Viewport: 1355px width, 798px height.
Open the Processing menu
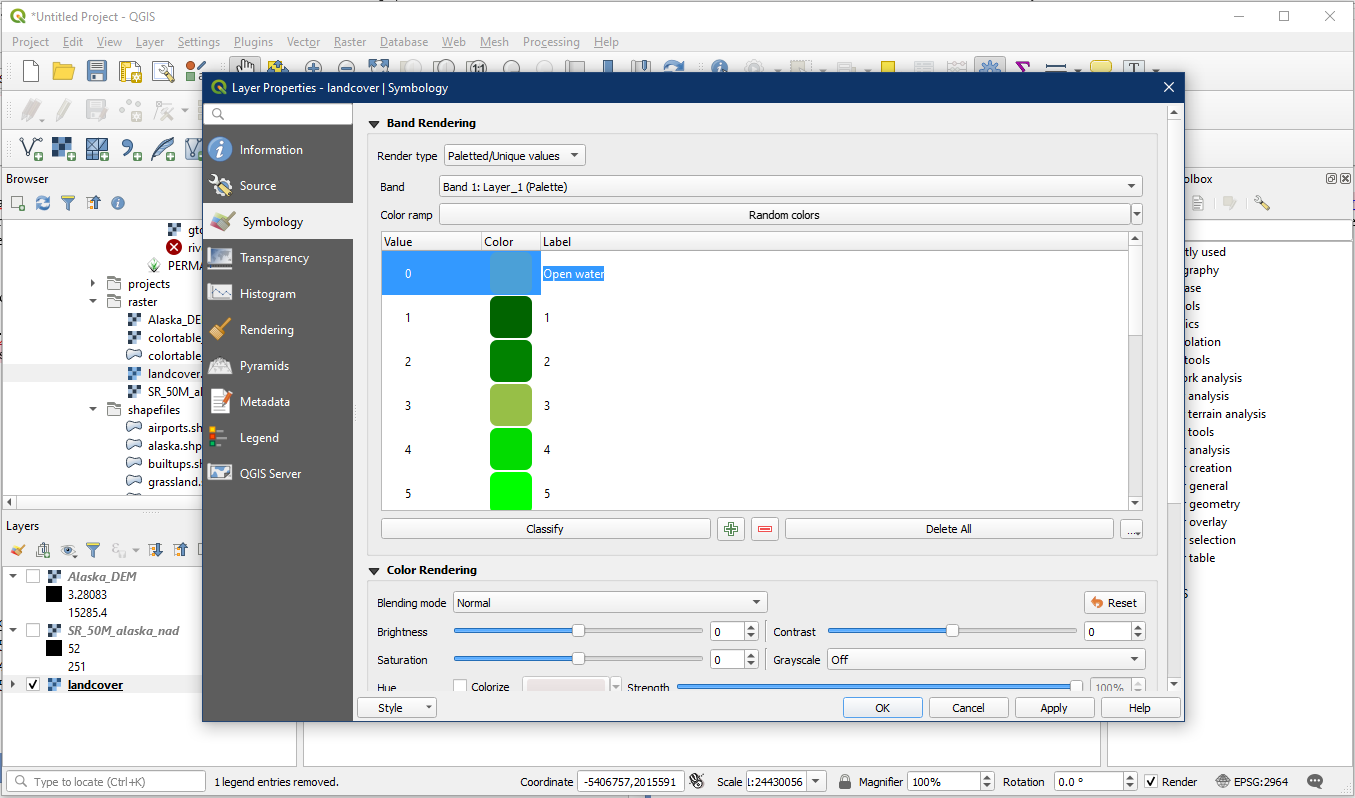pyautogui.click(x=550, y=42)
